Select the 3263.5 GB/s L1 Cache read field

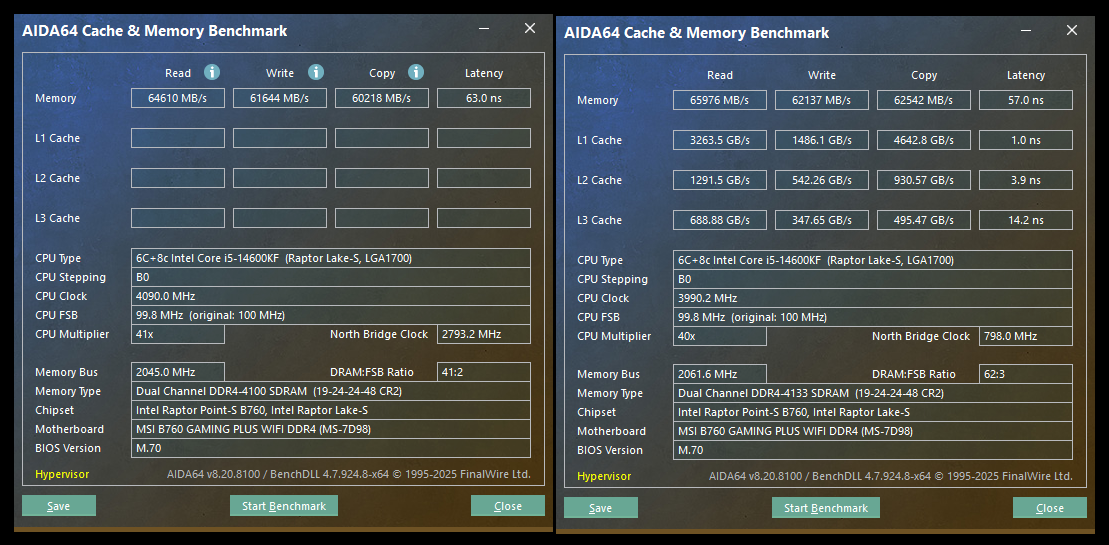pos(720,140)
